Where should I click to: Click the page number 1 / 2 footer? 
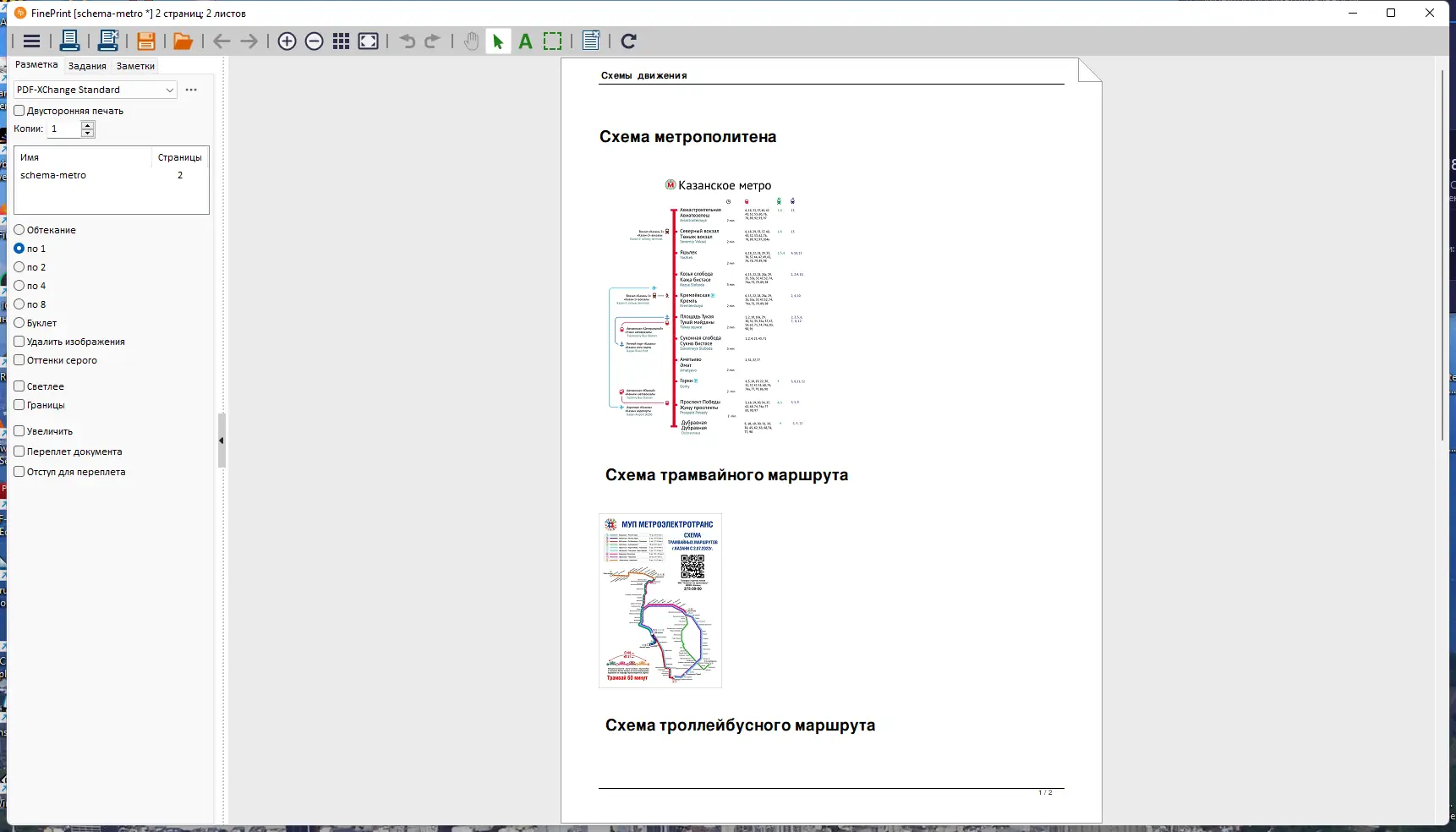[1045, 793]
